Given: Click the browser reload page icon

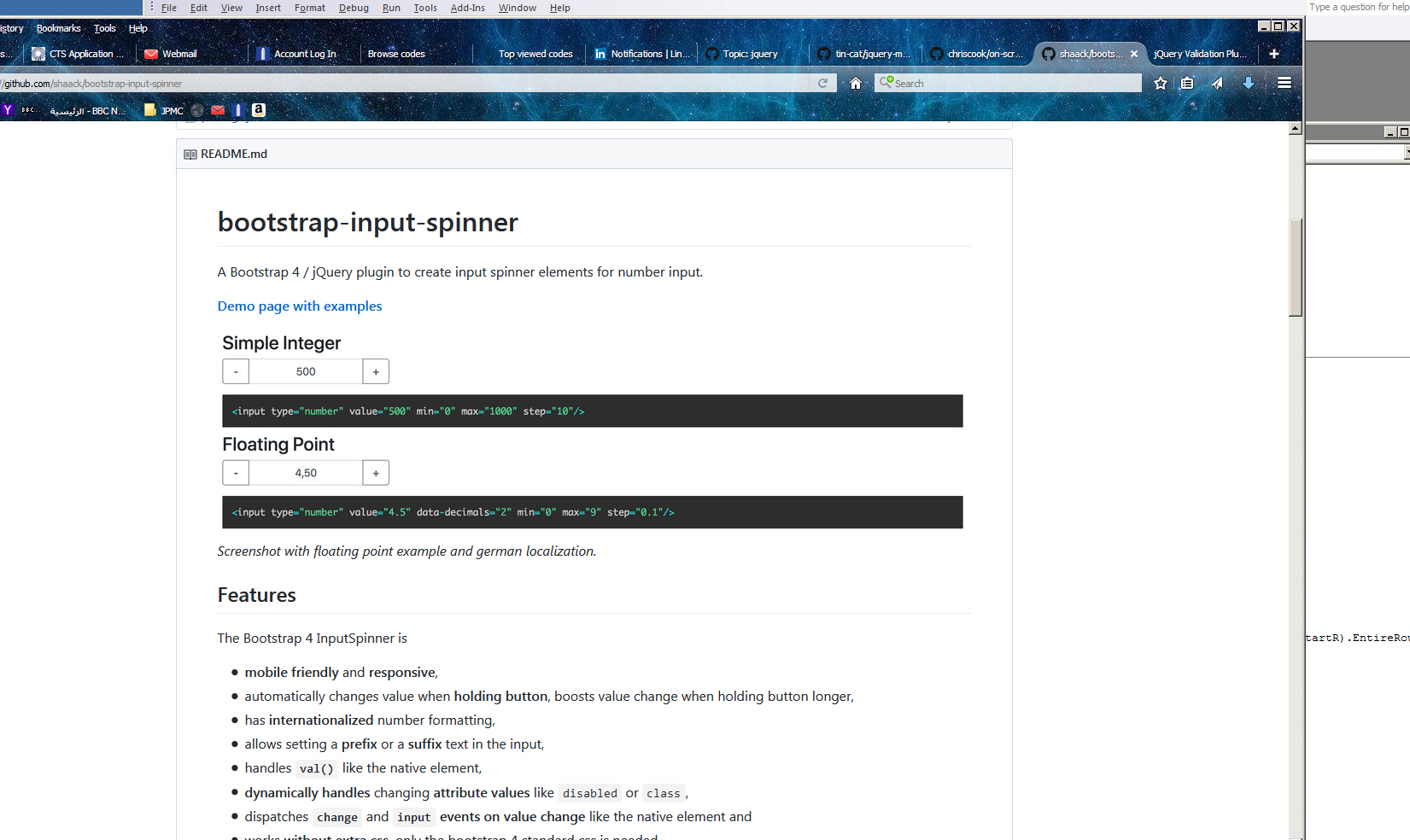Looking at the screenshot, I should click(822, 83).
